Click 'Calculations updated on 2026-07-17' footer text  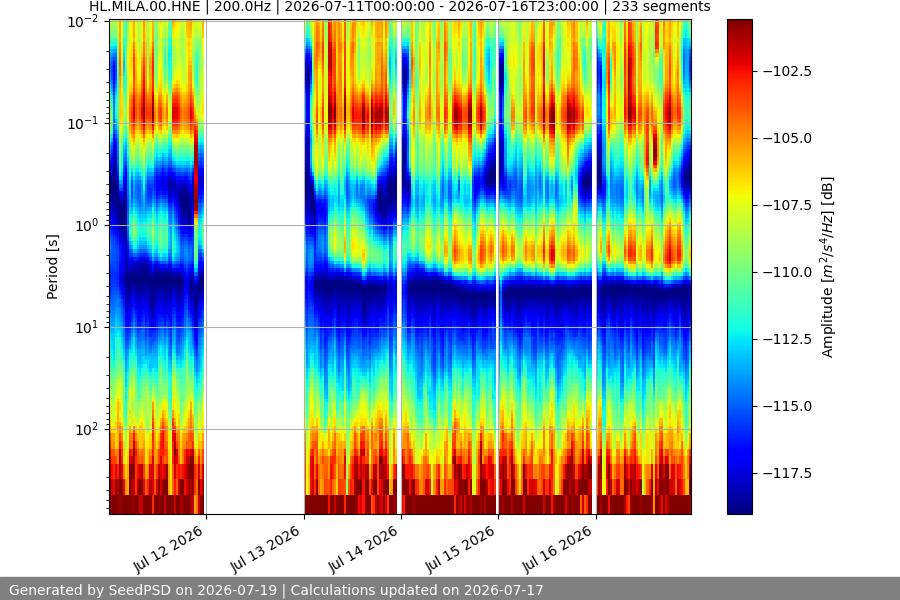coord(417,590)
